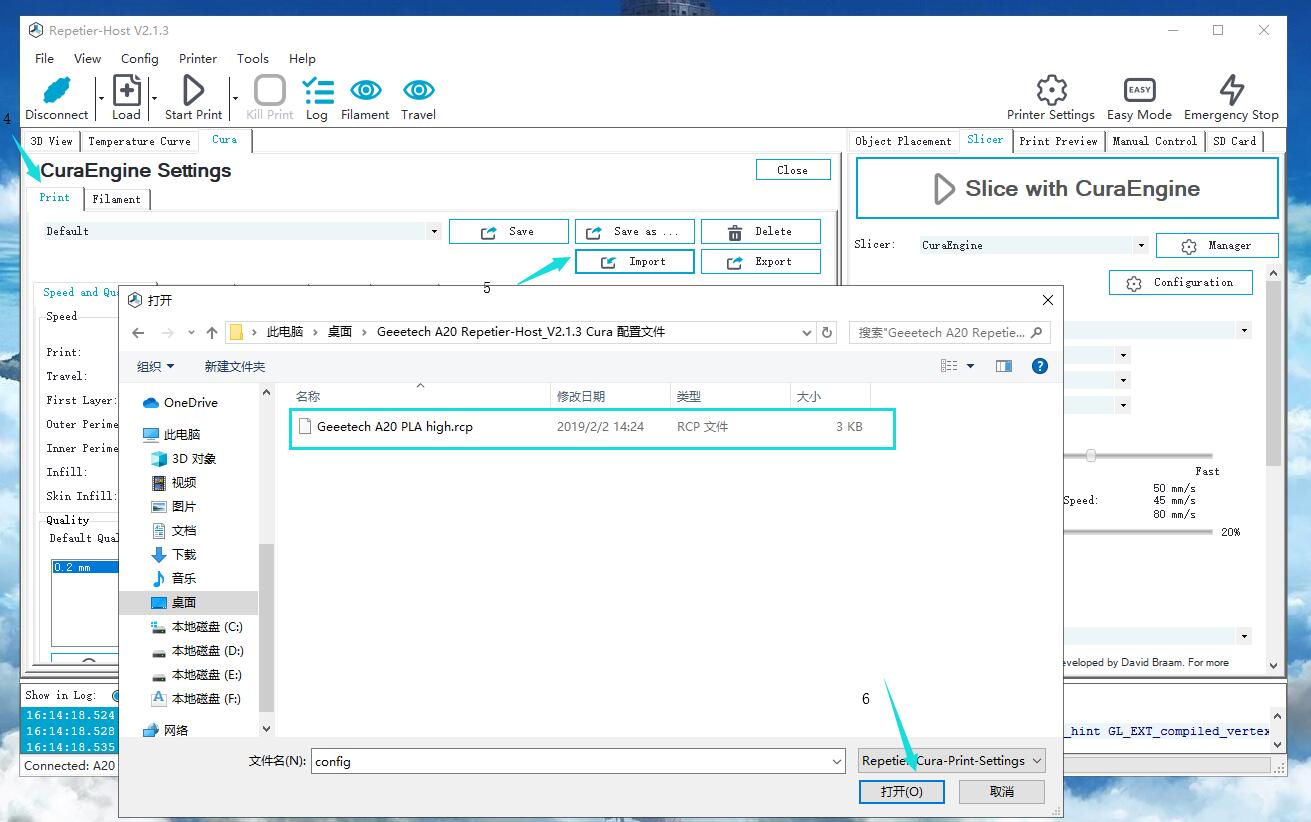Open the slicer Configuration button
Image resolution: width=1311 pixels, height=822 pixels.
tap(1181, 283)
